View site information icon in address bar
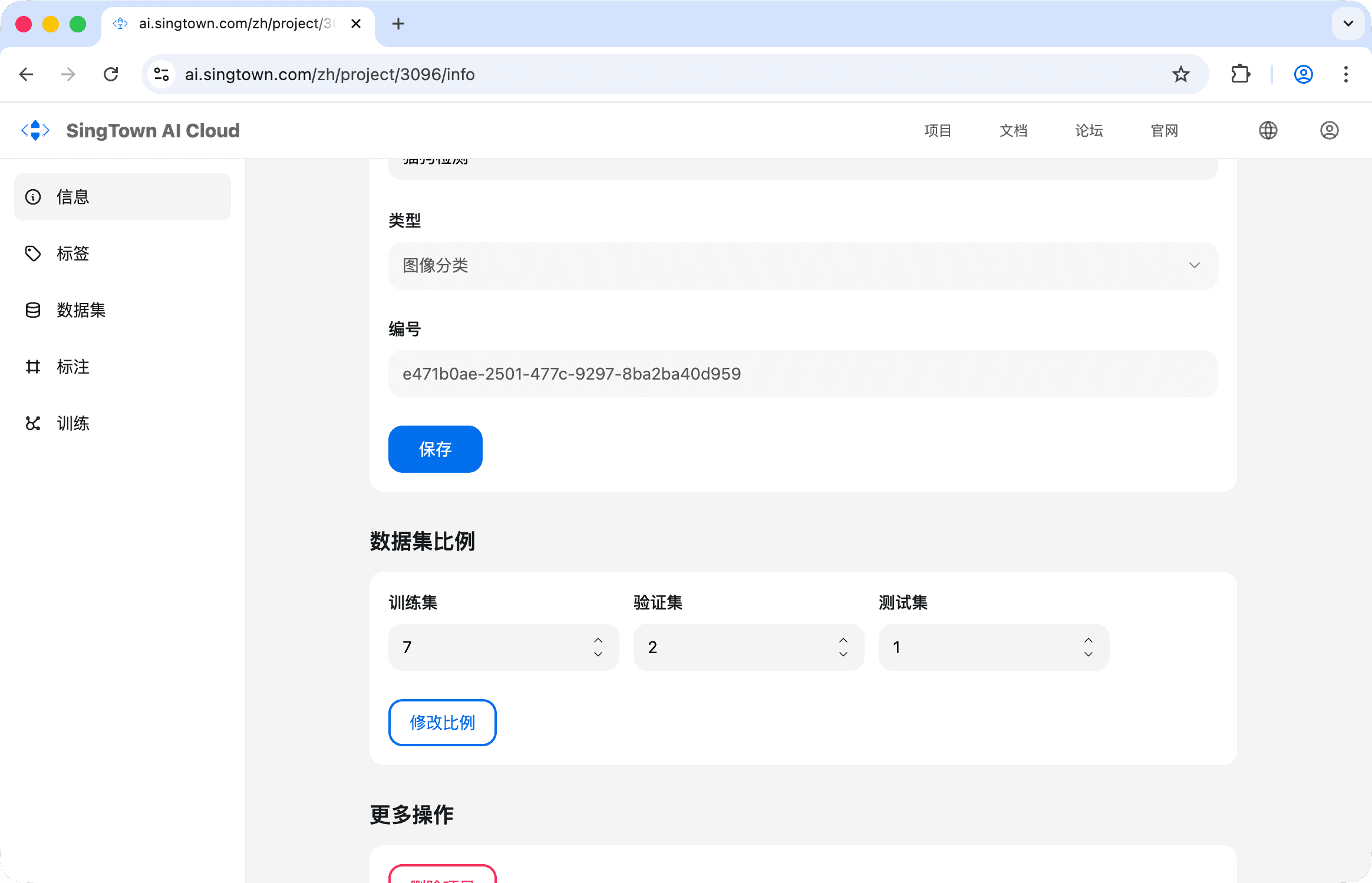 (x=161, y=74)
